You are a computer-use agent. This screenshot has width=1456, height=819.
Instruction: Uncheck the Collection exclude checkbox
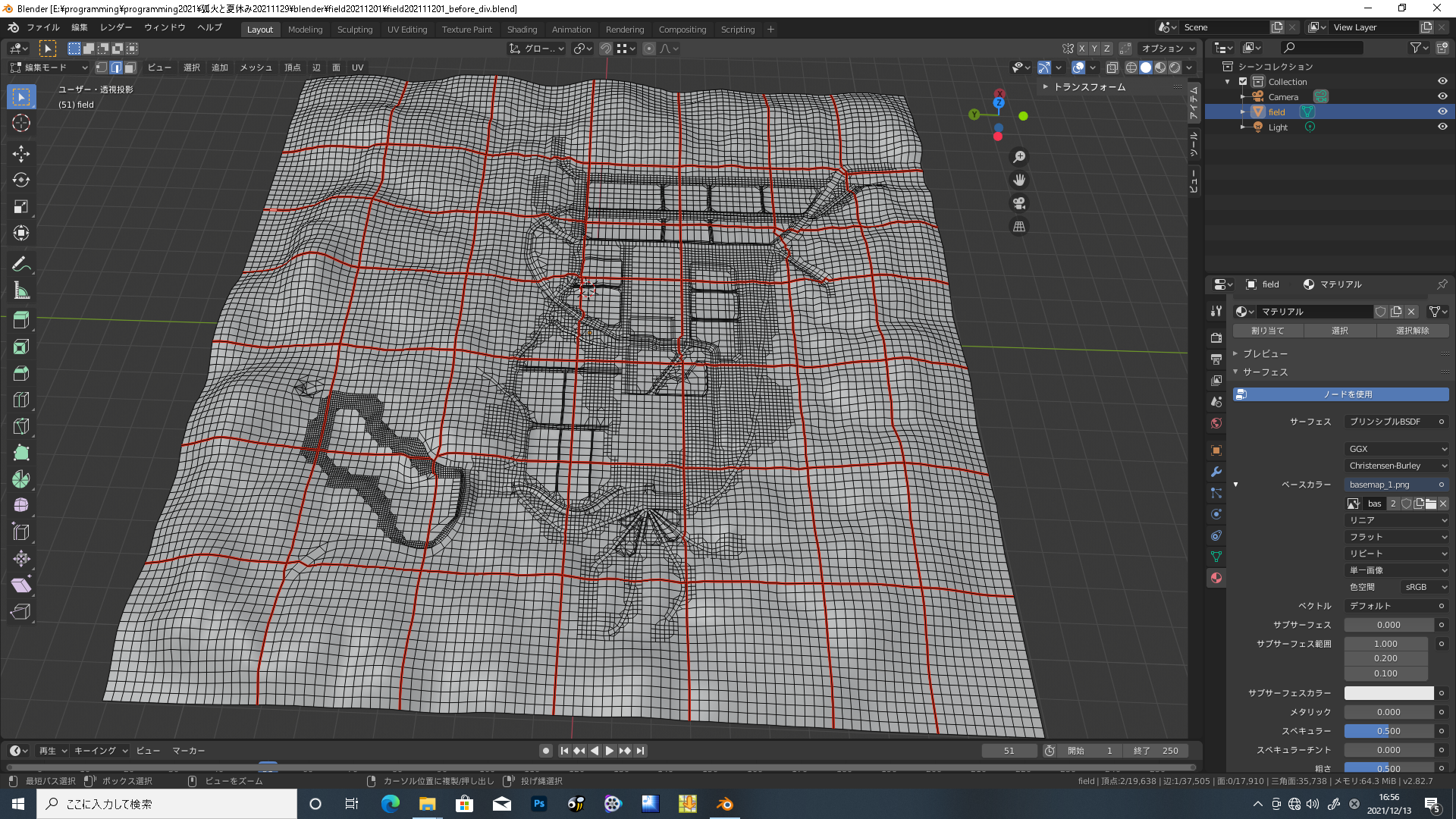point(1243,82)
